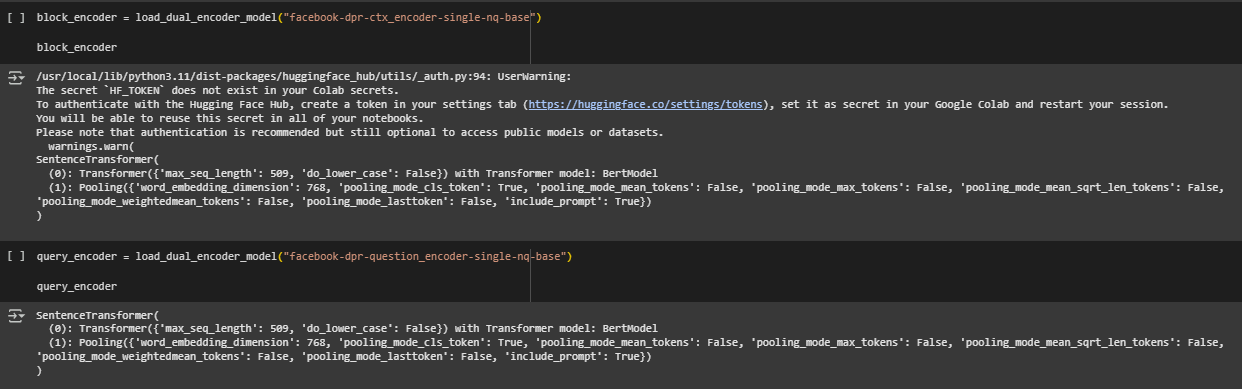Click the UserWarning file path line
This screenshot has height=389, width=1242.
click(303, 76)
